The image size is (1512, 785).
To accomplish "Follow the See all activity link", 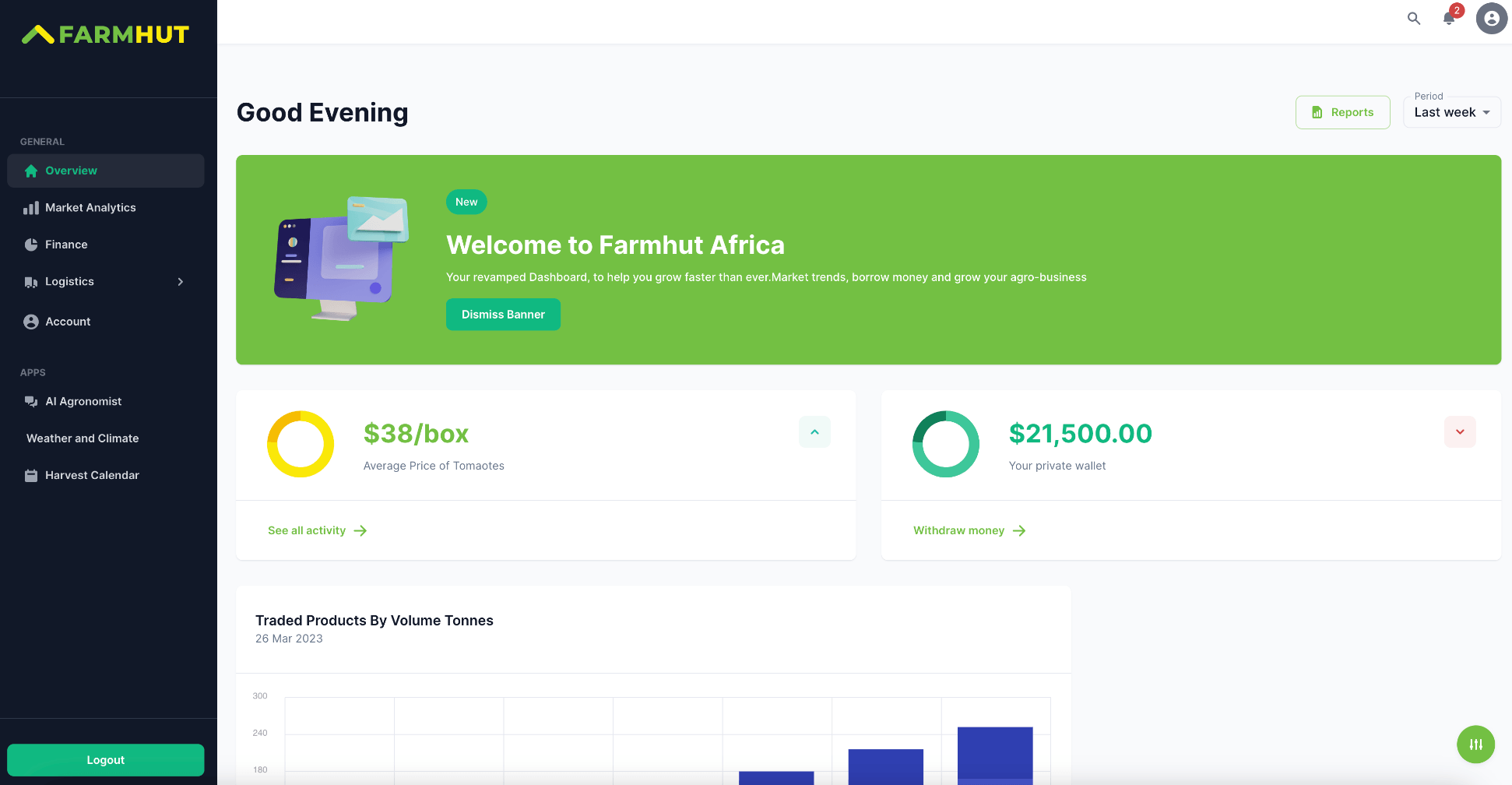I will pos(306,530).
